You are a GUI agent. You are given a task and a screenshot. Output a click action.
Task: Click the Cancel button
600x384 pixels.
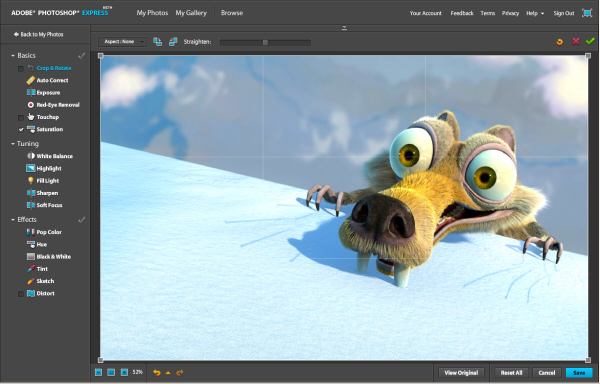click(547, 373)
